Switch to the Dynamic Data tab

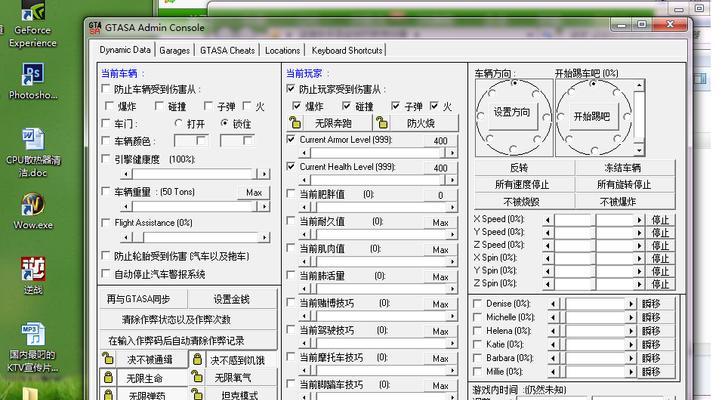point(125,49)
